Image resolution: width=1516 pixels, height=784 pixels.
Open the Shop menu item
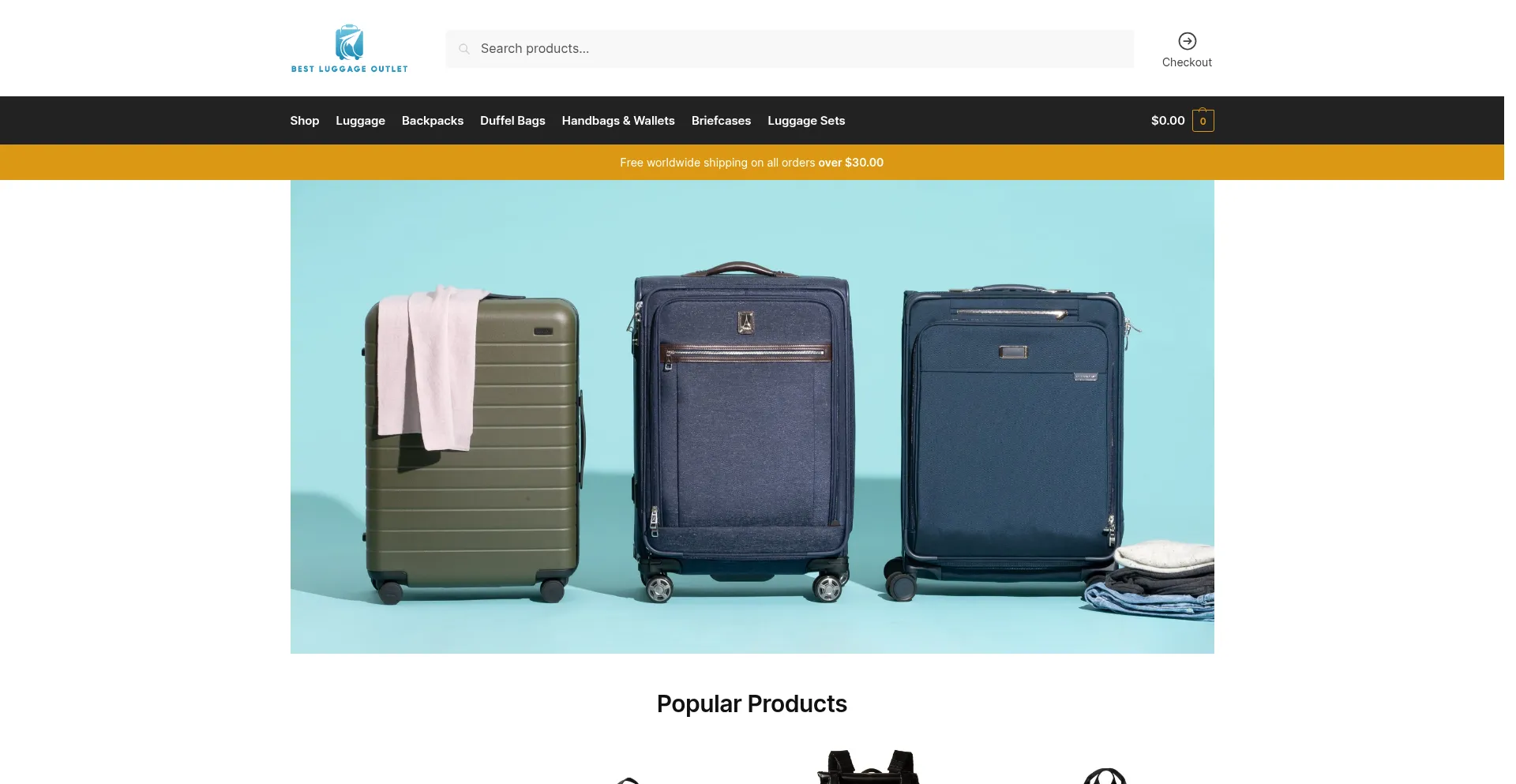tap(304, 121)
